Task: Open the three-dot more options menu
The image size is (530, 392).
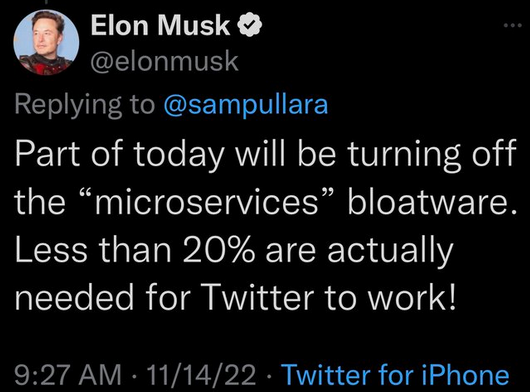Action: pos(513,25)
